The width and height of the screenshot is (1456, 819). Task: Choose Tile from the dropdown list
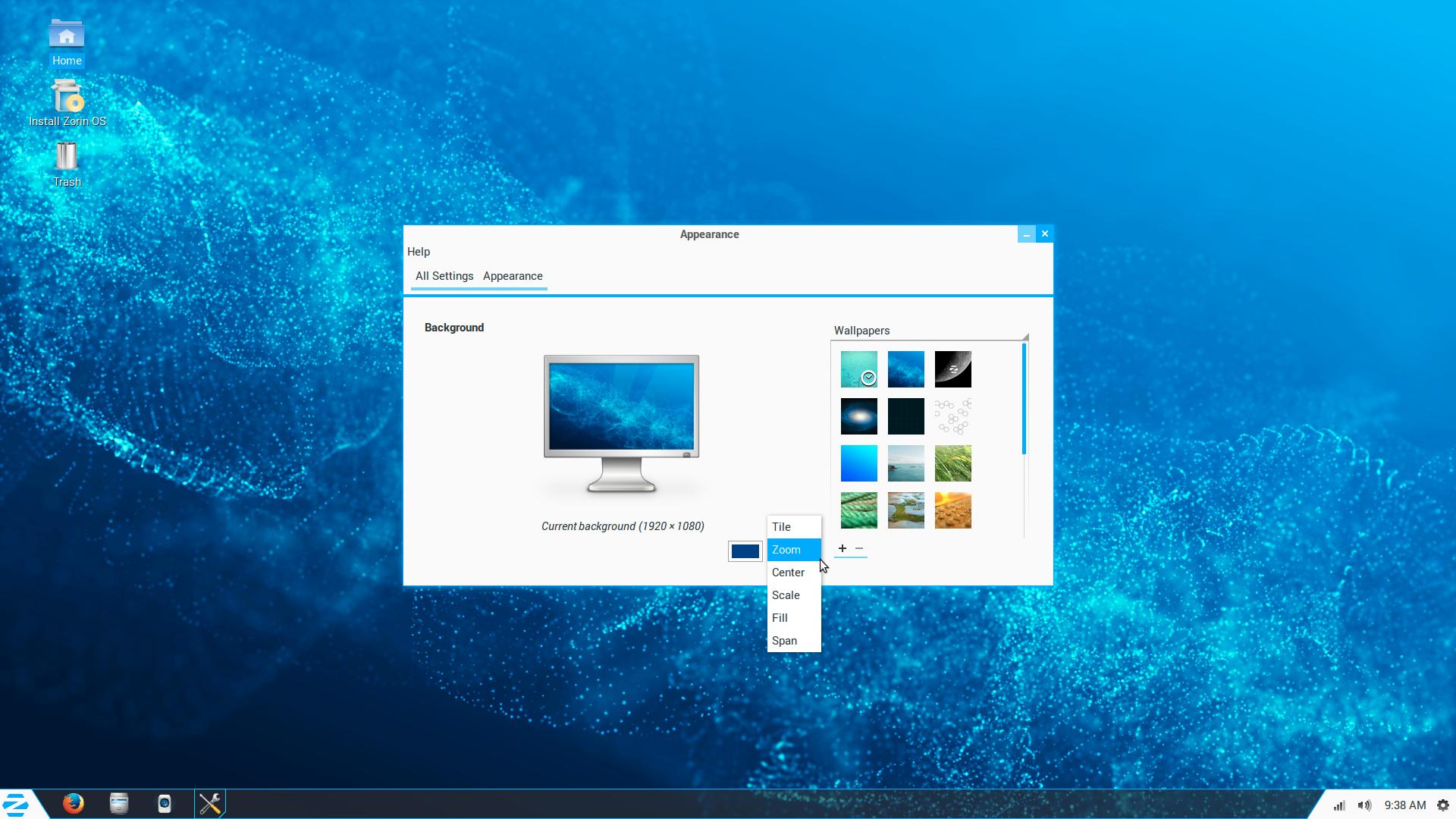[x=782, y=527]
